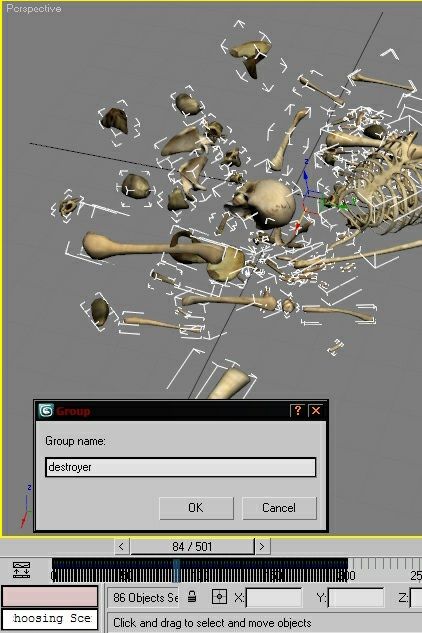Click the 3ds Max logo in dialog title
Image resolution: width=422 pixels, height=633 pixels.
coord(46,411)
